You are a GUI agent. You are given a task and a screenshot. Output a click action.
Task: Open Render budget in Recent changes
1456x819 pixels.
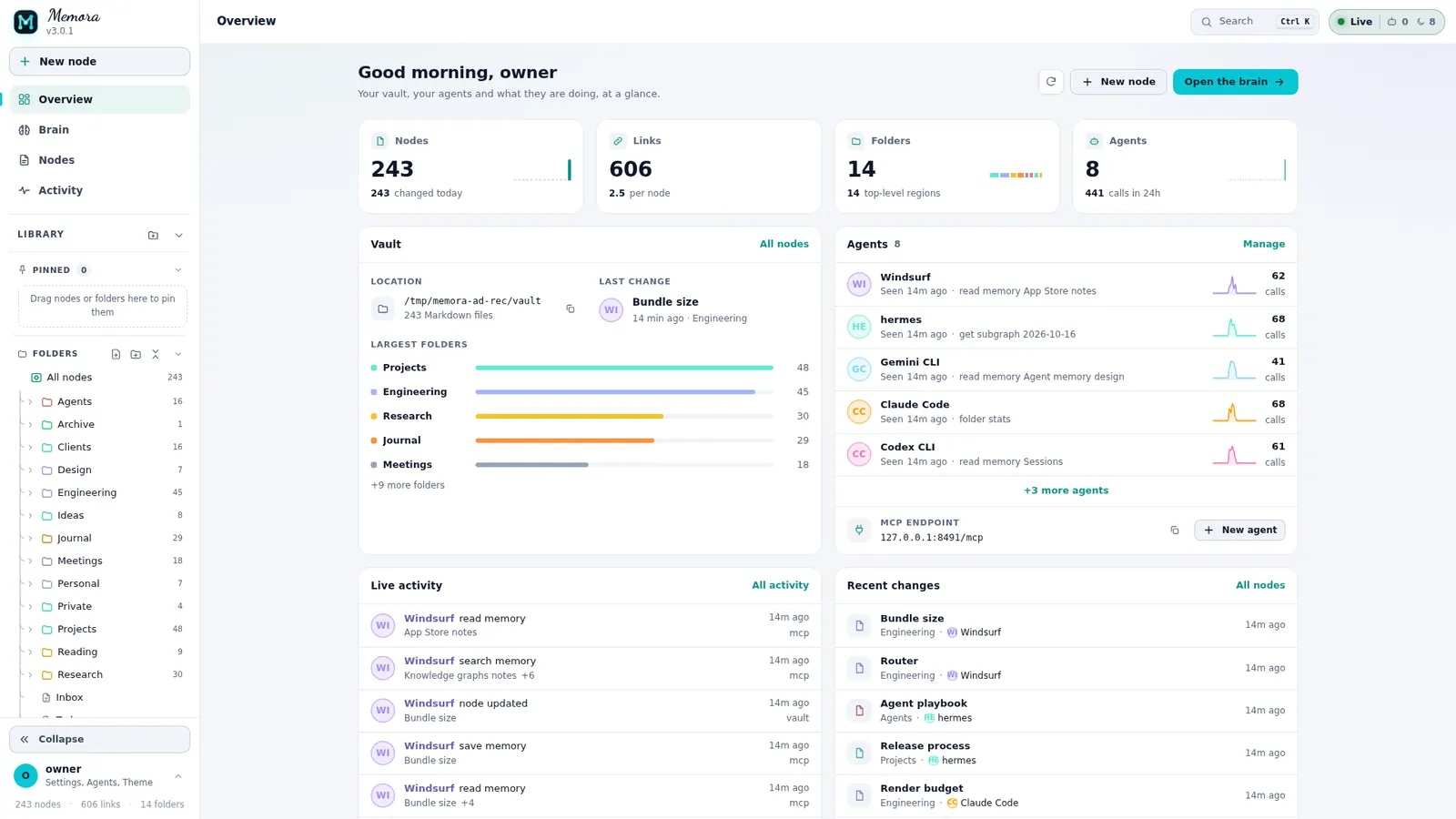click(x=1066, y=795)
